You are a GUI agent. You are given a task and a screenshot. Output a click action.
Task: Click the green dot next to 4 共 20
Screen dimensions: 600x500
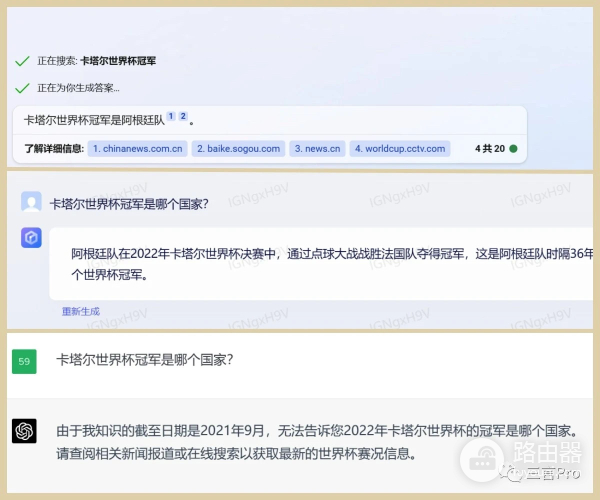pos(514,148)
